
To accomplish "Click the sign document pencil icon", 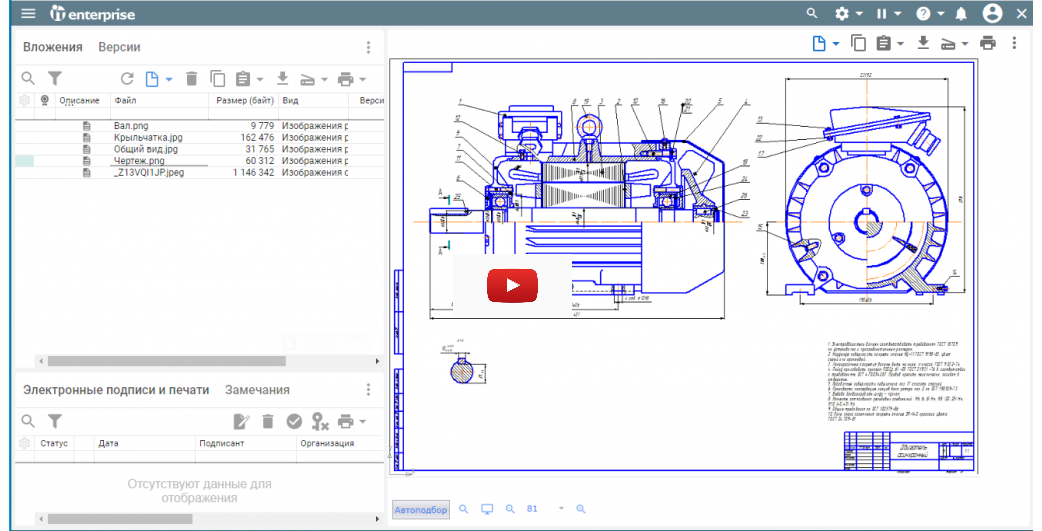I will pyautogui.click(x=241, y=421).
